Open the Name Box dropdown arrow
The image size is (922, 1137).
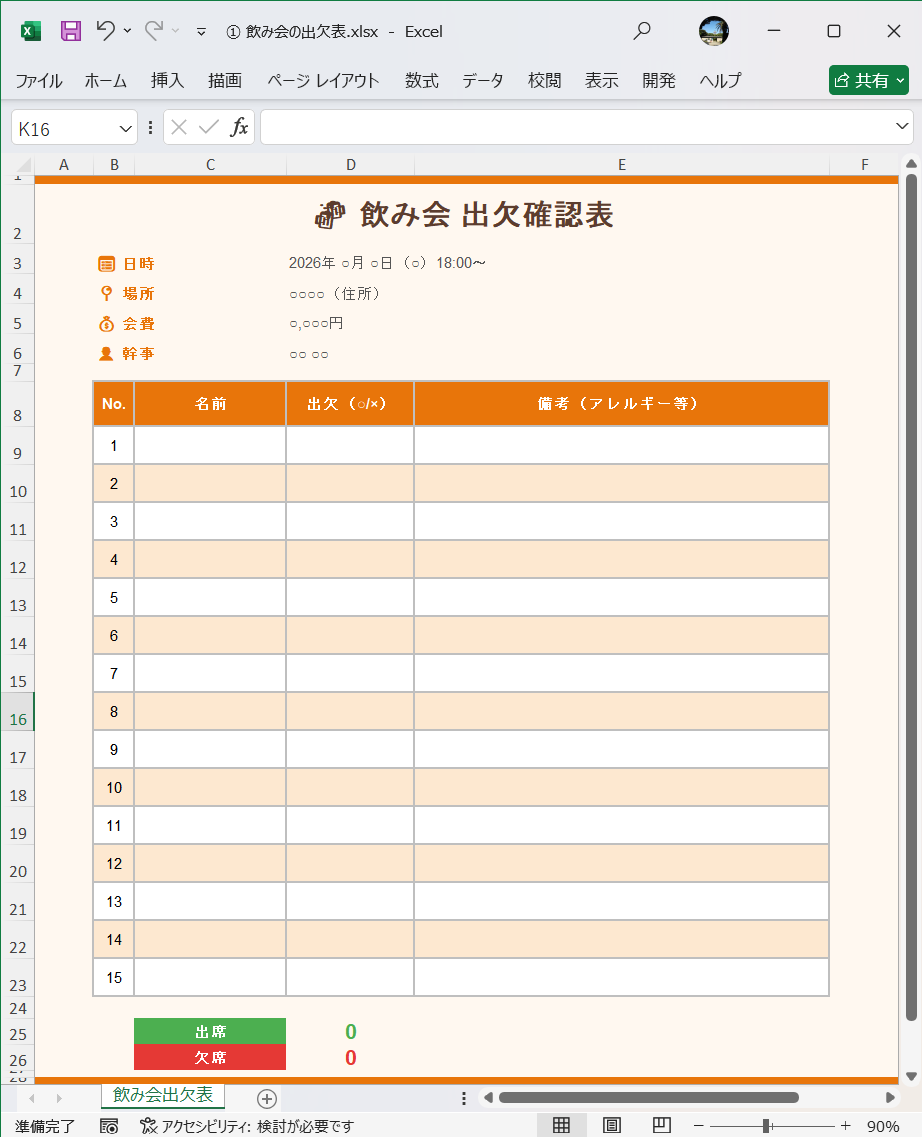(124, 127)
